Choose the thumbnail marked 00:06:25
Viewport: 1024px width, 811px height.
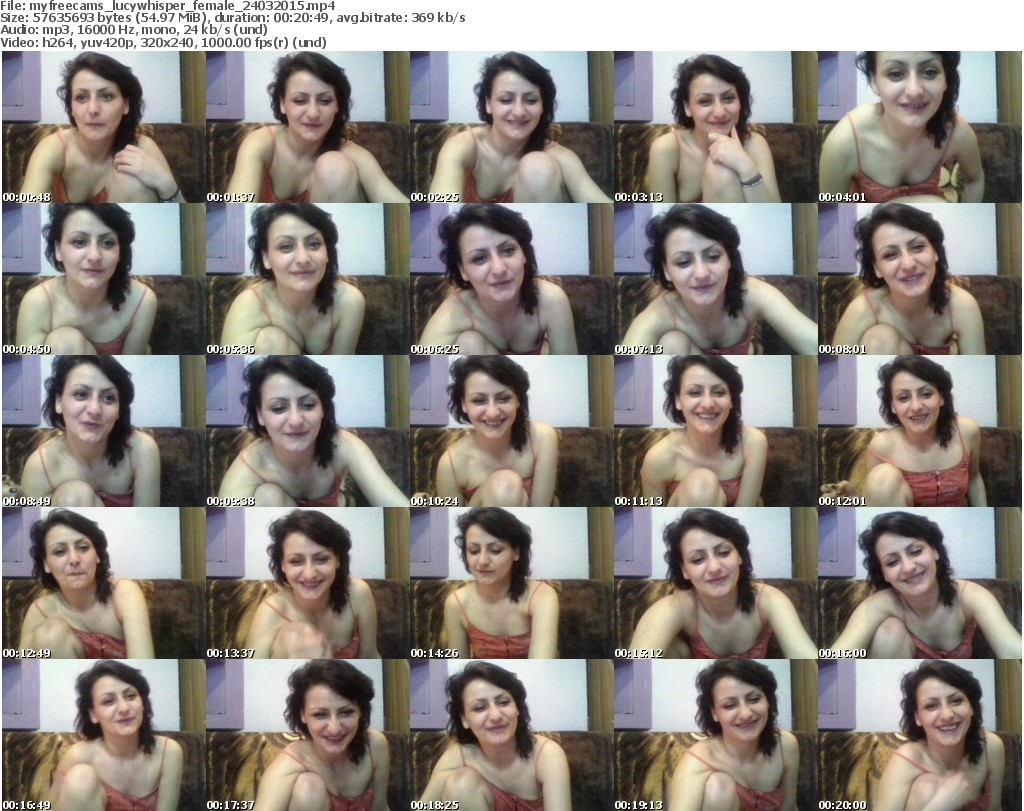click(x=511, y=279)
